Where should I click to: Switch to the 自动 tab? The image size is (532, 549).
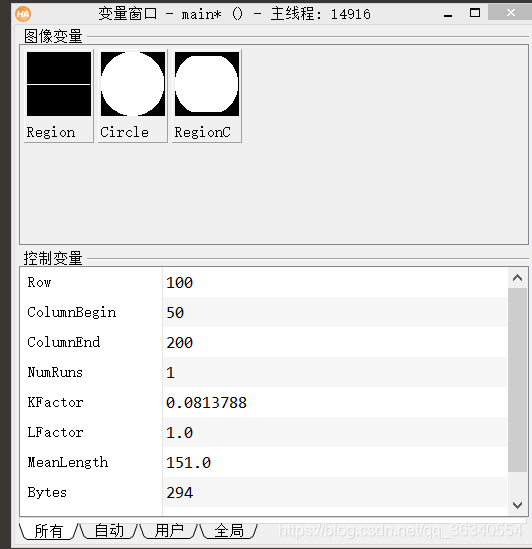coord(109,531)
